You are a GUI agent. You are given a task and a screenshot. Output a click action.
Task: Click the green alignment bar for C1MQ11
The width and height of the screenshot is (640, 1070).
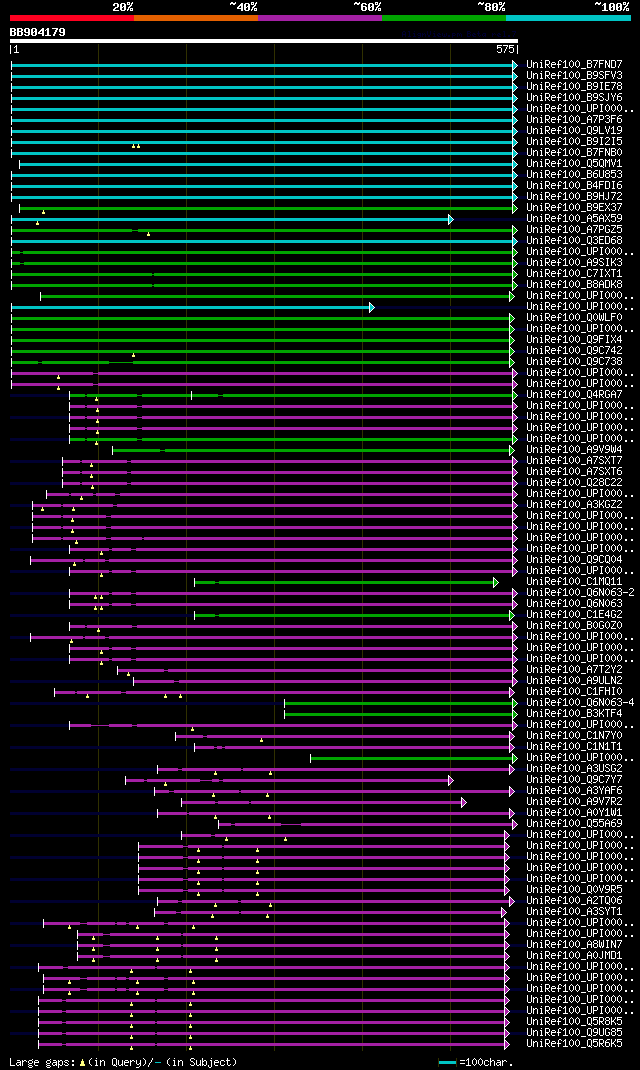click(347, 582)
